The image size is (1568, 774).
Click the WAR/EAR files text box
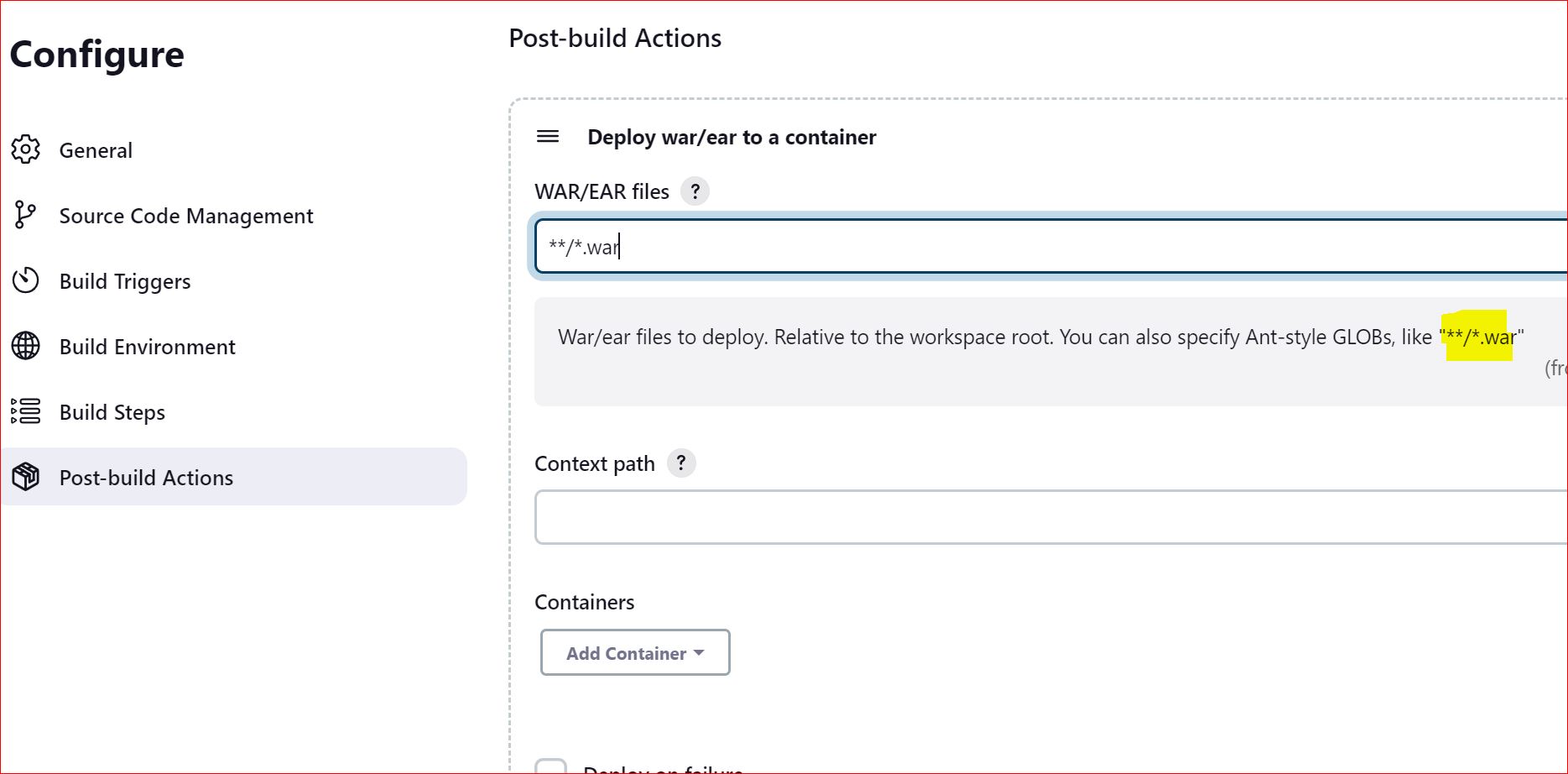coord(923,246)
